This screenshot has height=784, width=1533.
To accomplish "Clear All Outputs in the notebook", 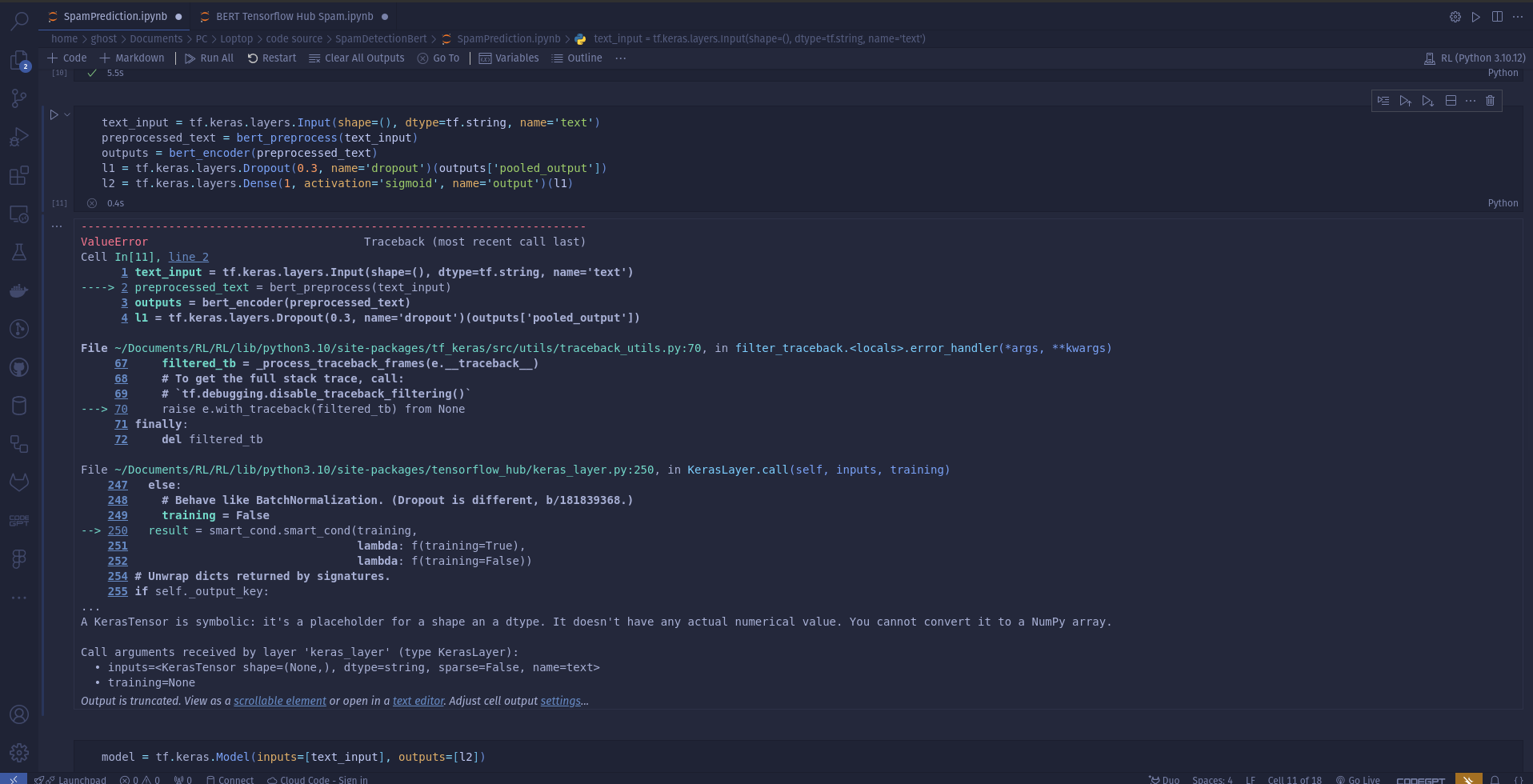I will point(357,58).
